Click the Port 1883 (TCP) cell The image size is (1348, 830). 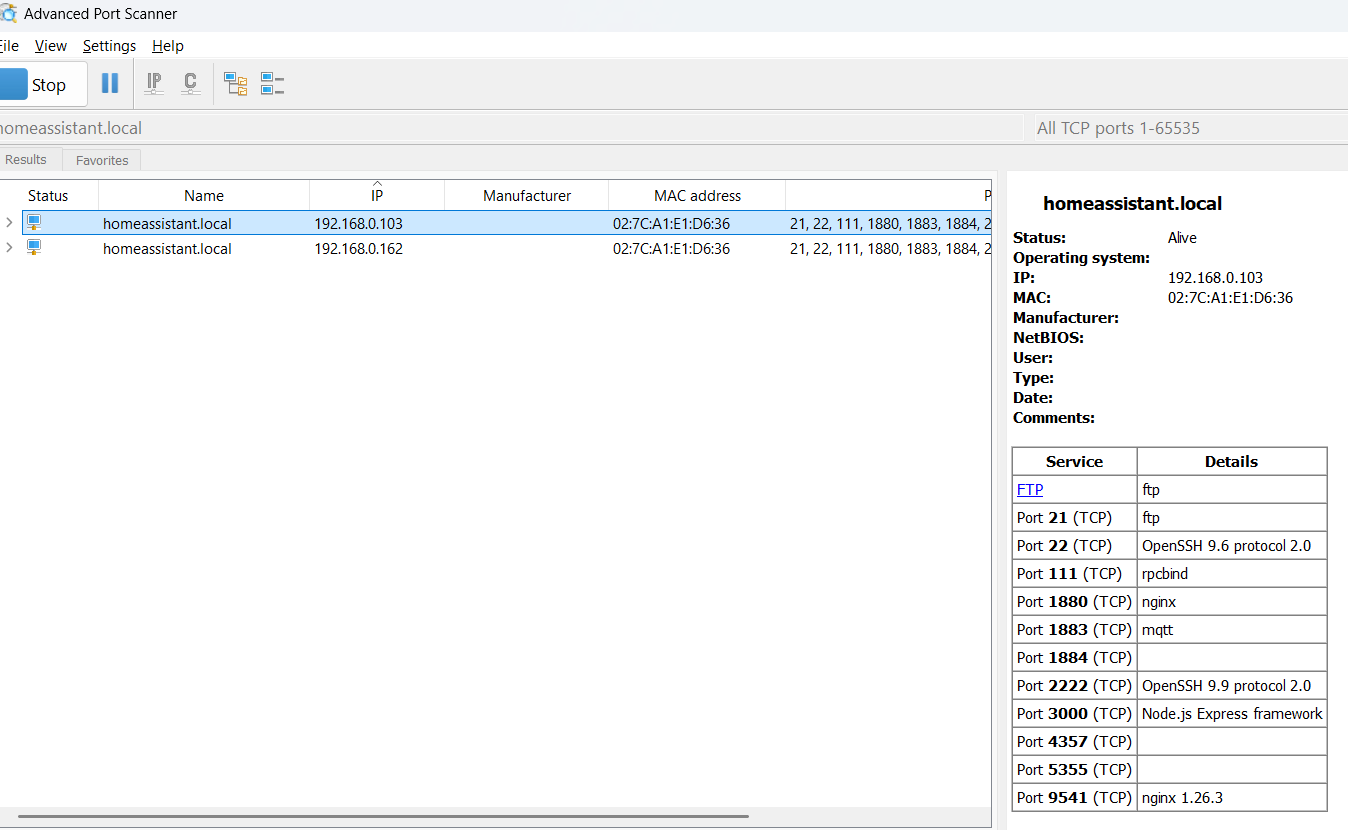click(x=1075, y=630)
